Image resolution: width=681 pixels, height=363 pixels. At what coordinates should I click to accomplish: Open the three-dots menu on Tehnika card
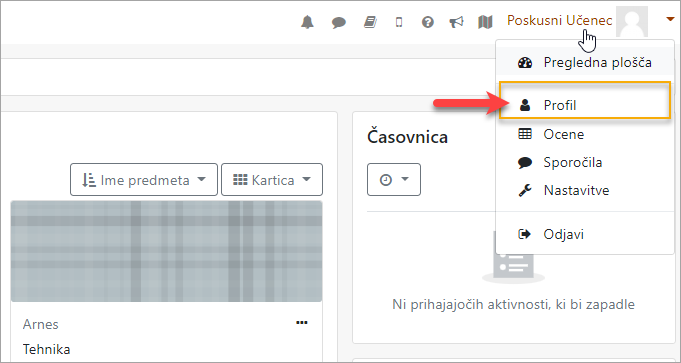tap(301, 323)
